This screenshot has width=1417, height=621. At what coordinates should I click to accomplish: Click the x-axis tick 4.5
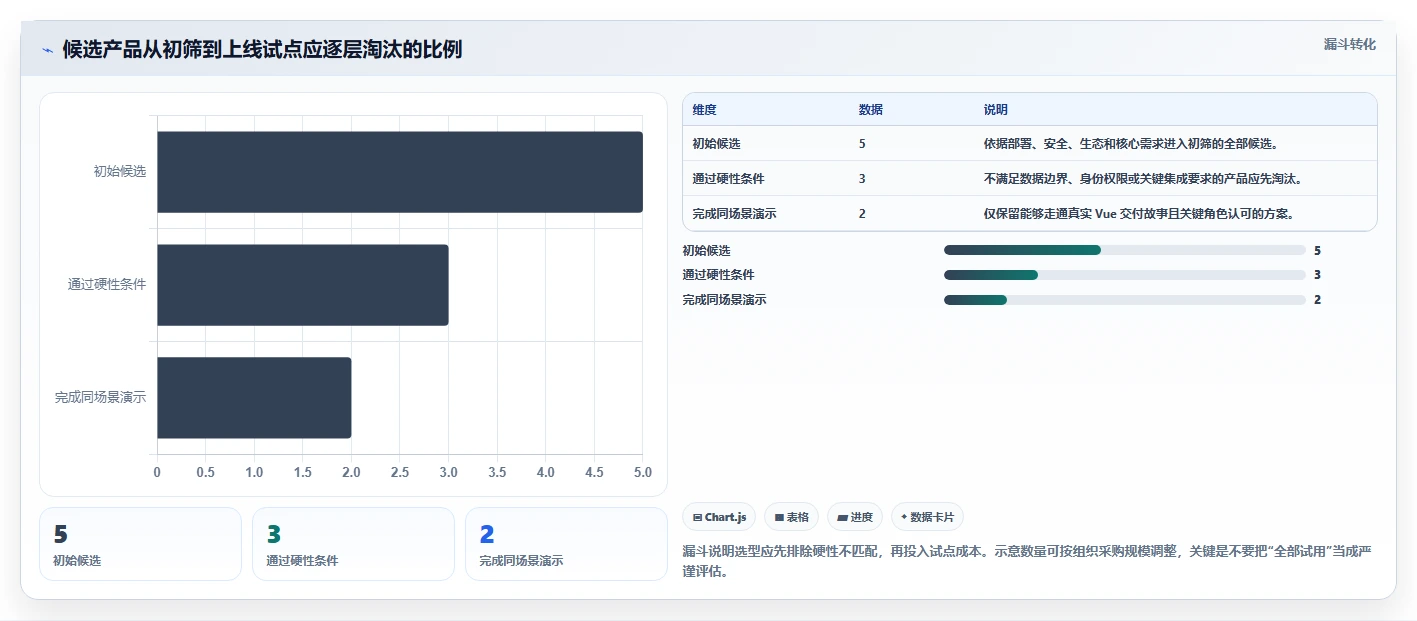pyautogui.click(x=594, y=472)
